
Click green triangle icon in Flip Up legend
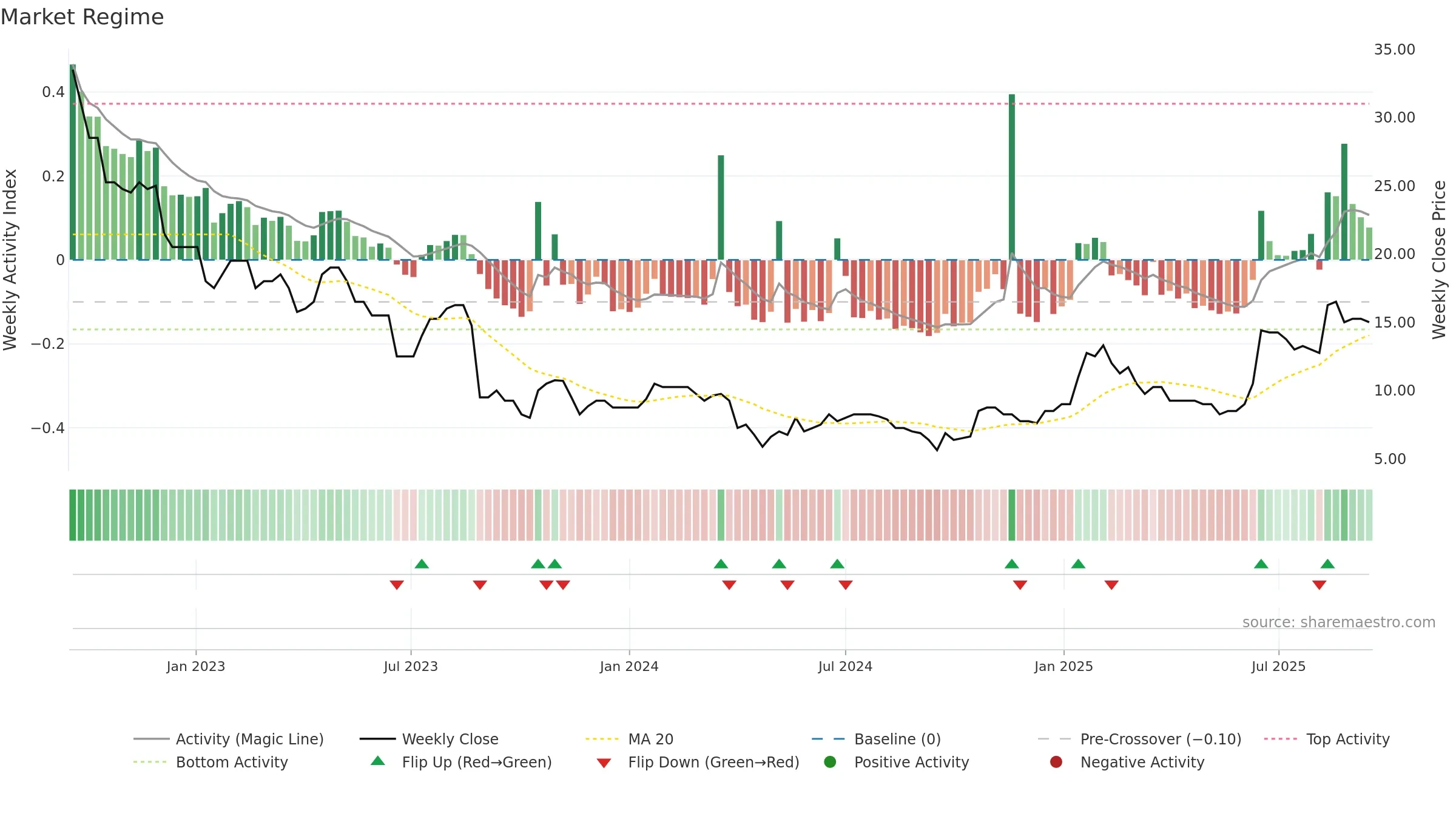tap(378, 761)
